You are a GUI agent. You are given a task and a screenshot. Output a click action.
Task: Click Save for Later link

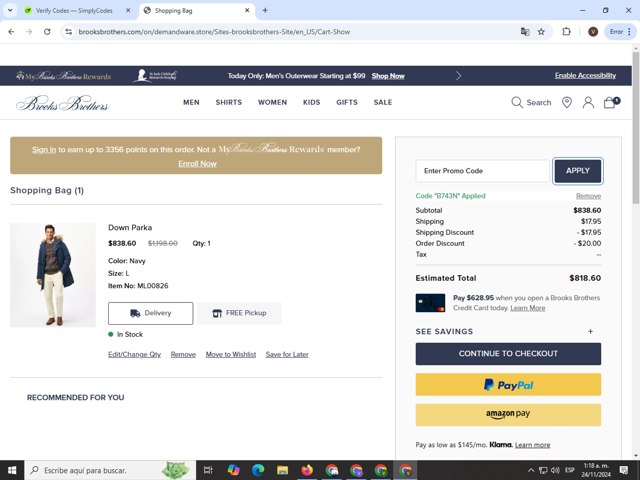(287, 354)
